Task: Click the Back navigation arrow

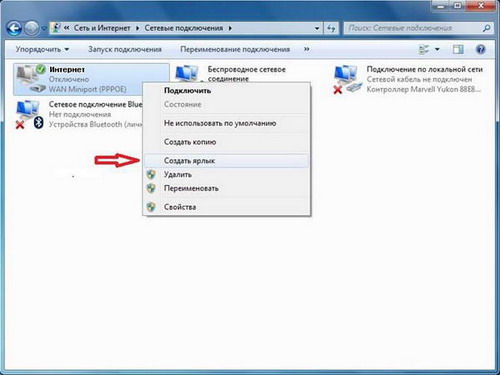Action: (14, 29)
